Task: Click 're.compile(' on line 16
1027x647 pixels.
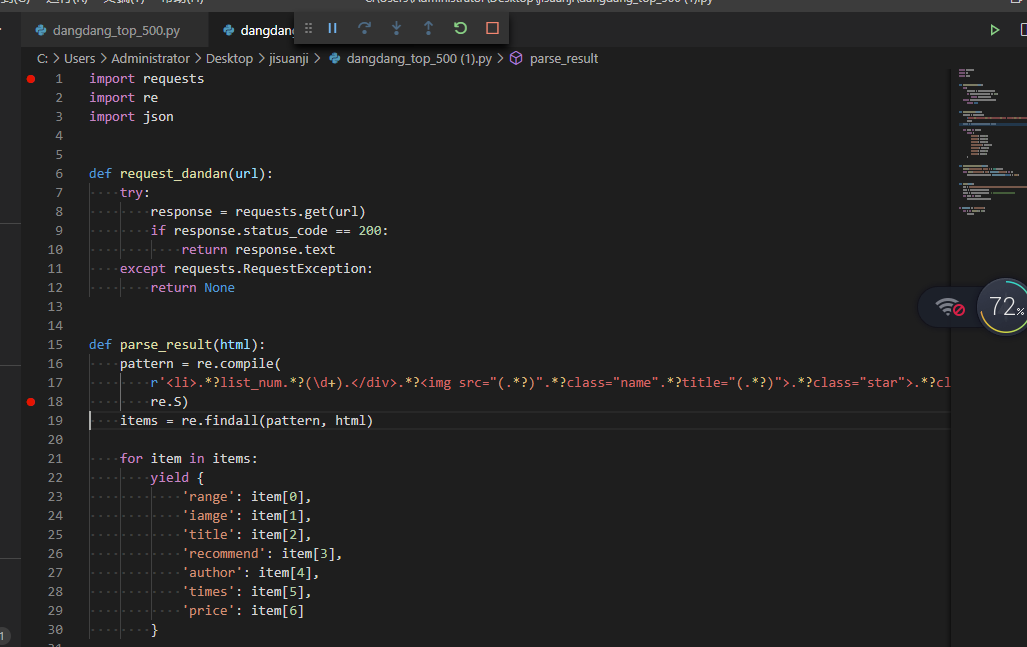Action: (238, 363)
